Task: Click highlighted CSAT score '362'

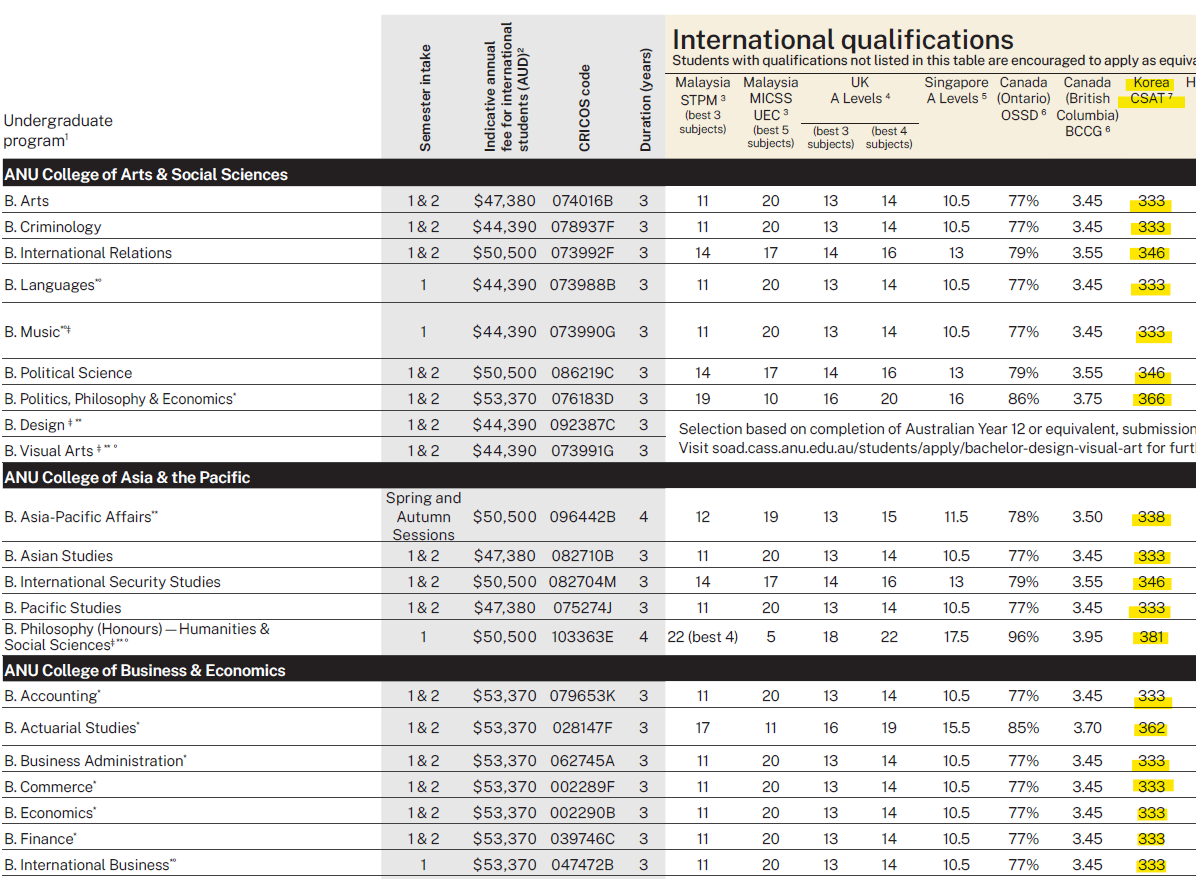Action: point(1151,728)
